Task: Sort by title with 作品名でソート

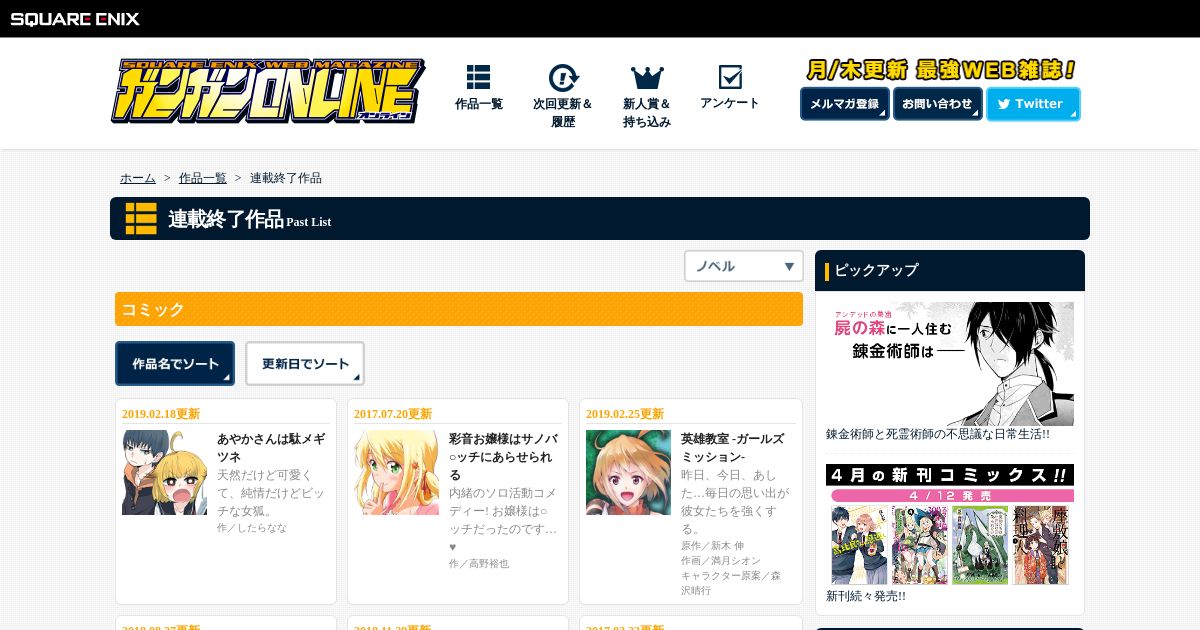Action: [175, 364]
